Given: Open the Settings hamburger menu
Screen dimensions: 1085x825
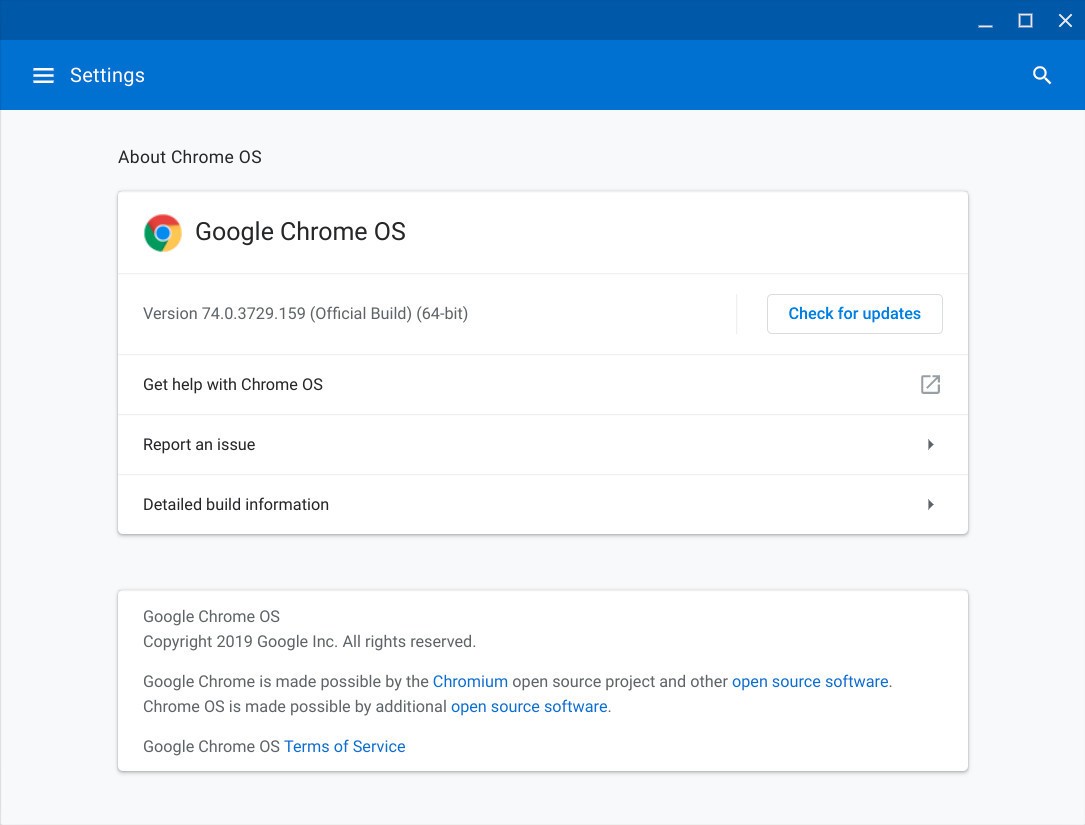Looking at the screenshot, I should (43, 75).
